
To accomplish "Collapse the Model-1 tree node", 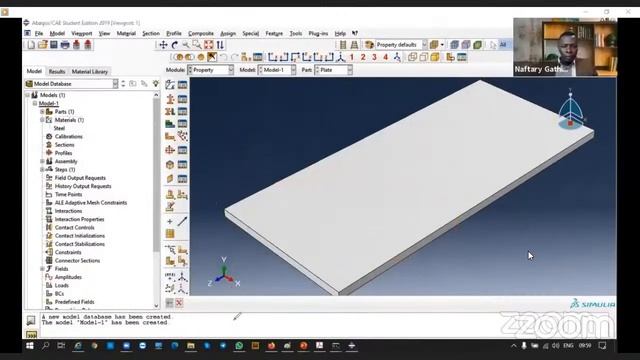I will (35, 103).
